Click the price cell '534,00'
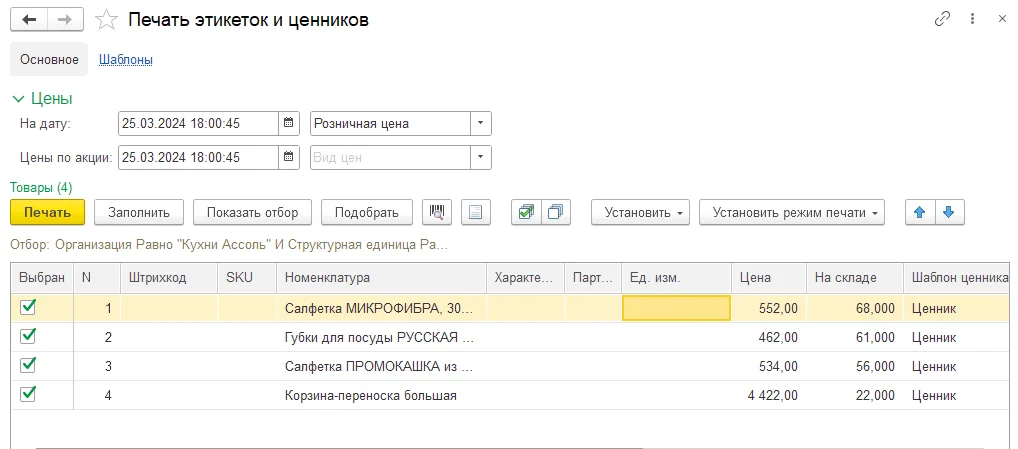 point(769,366)
